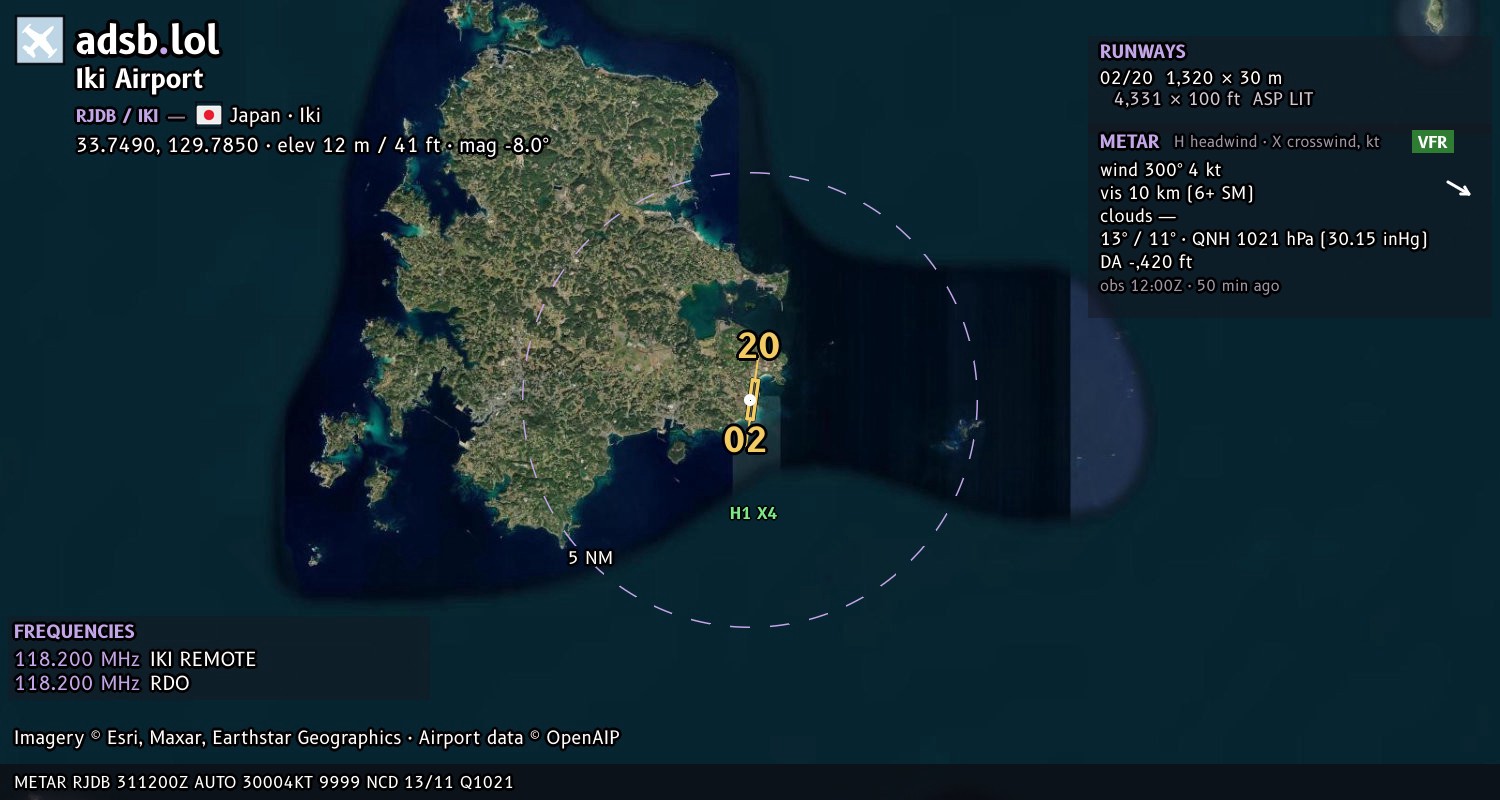Click the 118.200 MHz RDO frequency row
The height and width of the screenshot is (800, 1500).
[102, 683]
